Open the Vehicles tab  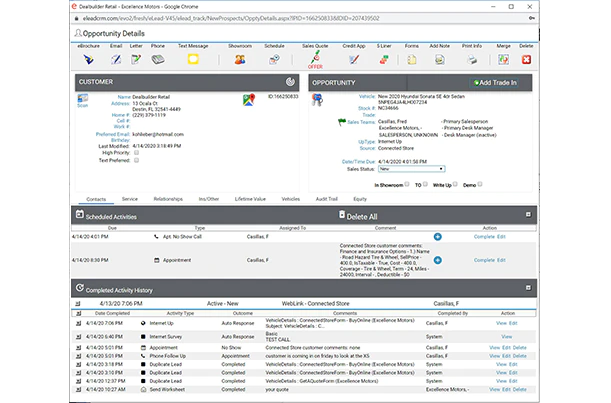291,199
